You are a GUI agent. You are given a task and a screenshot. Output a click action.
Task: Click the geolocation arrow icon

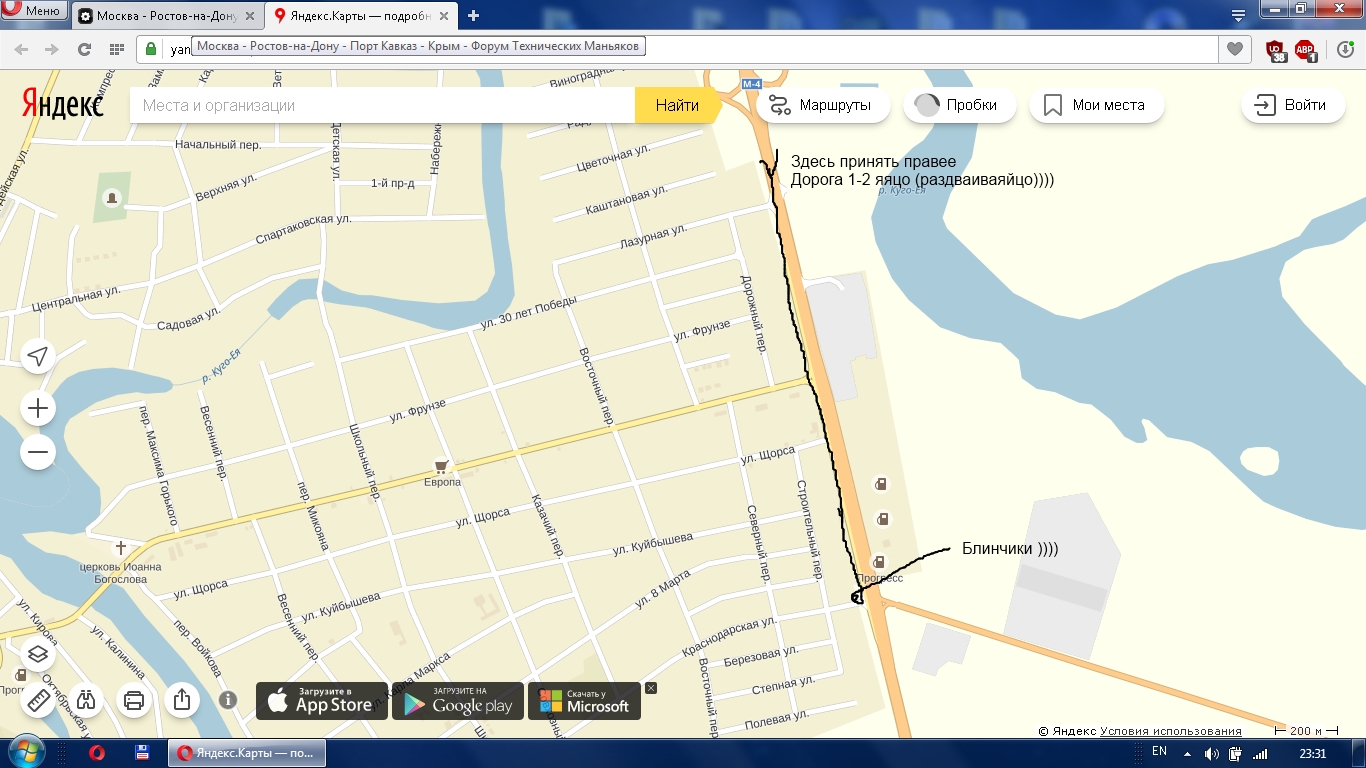[38, 356]
